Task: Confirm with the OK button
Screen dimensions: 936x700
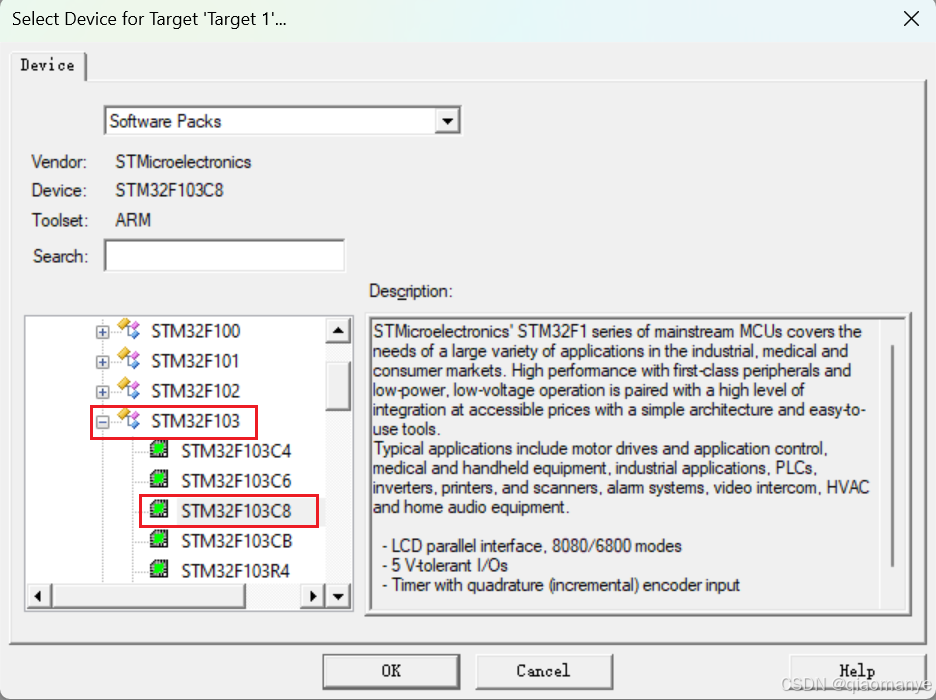Action: coord(391,671)
